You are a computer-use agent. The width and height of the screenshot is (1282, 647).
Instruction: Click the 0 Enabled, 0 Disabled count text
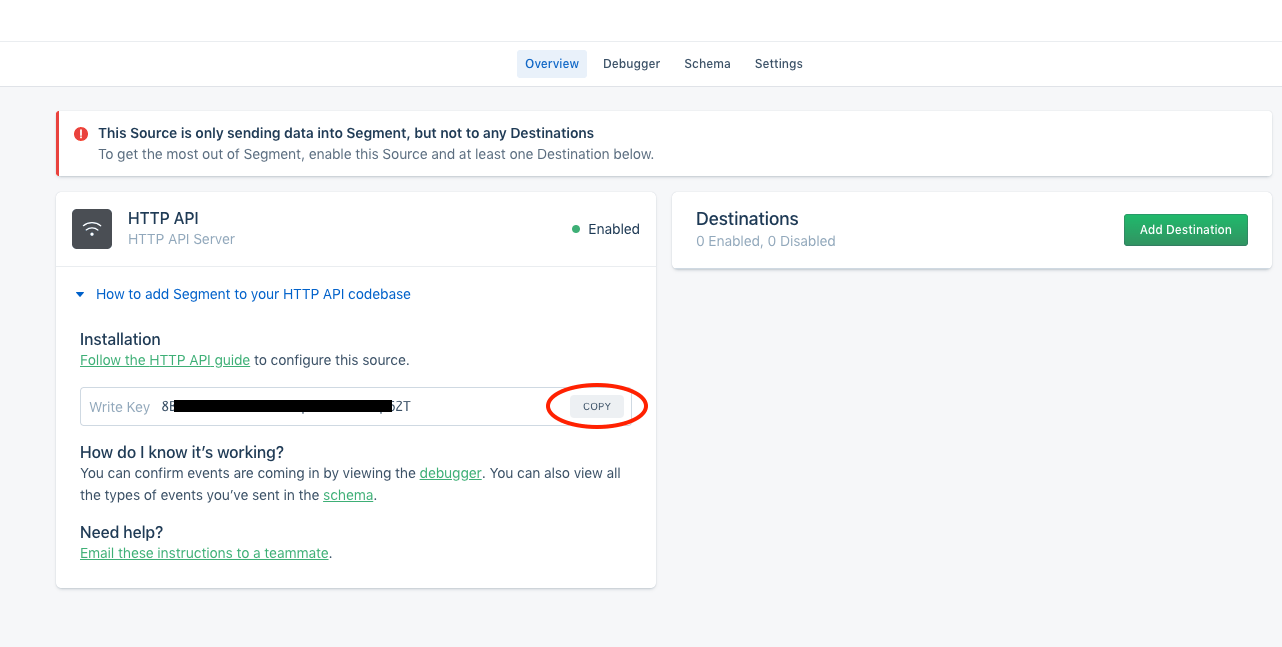pos(765,241)
